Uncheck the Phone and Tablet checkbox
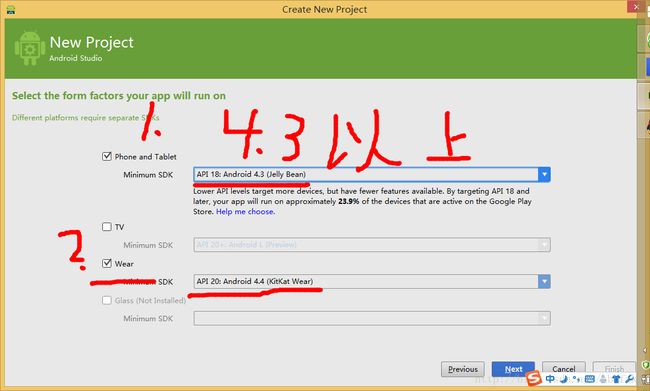The image size is (650, 391). pos(107,156)
